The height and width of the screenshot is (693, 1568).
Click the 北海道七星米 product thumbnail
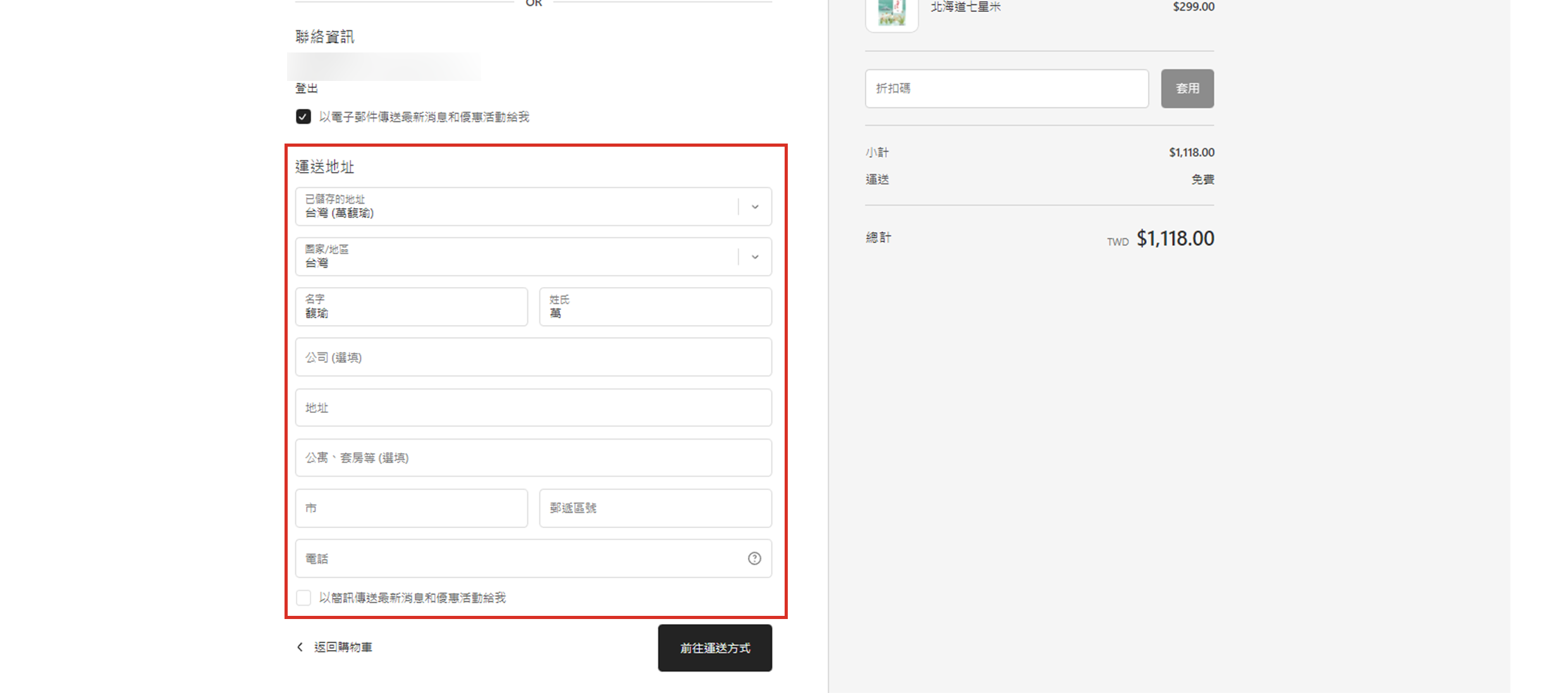(891, 13)
